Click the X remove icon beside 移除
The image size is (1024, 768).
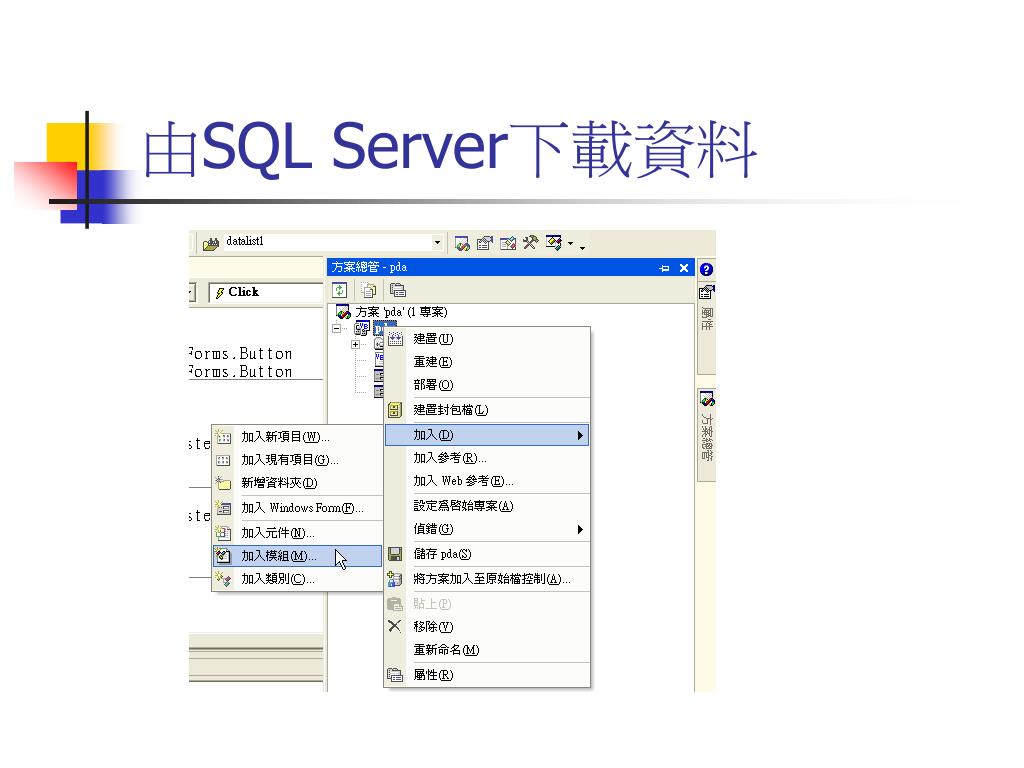click(x=394, y=626)
